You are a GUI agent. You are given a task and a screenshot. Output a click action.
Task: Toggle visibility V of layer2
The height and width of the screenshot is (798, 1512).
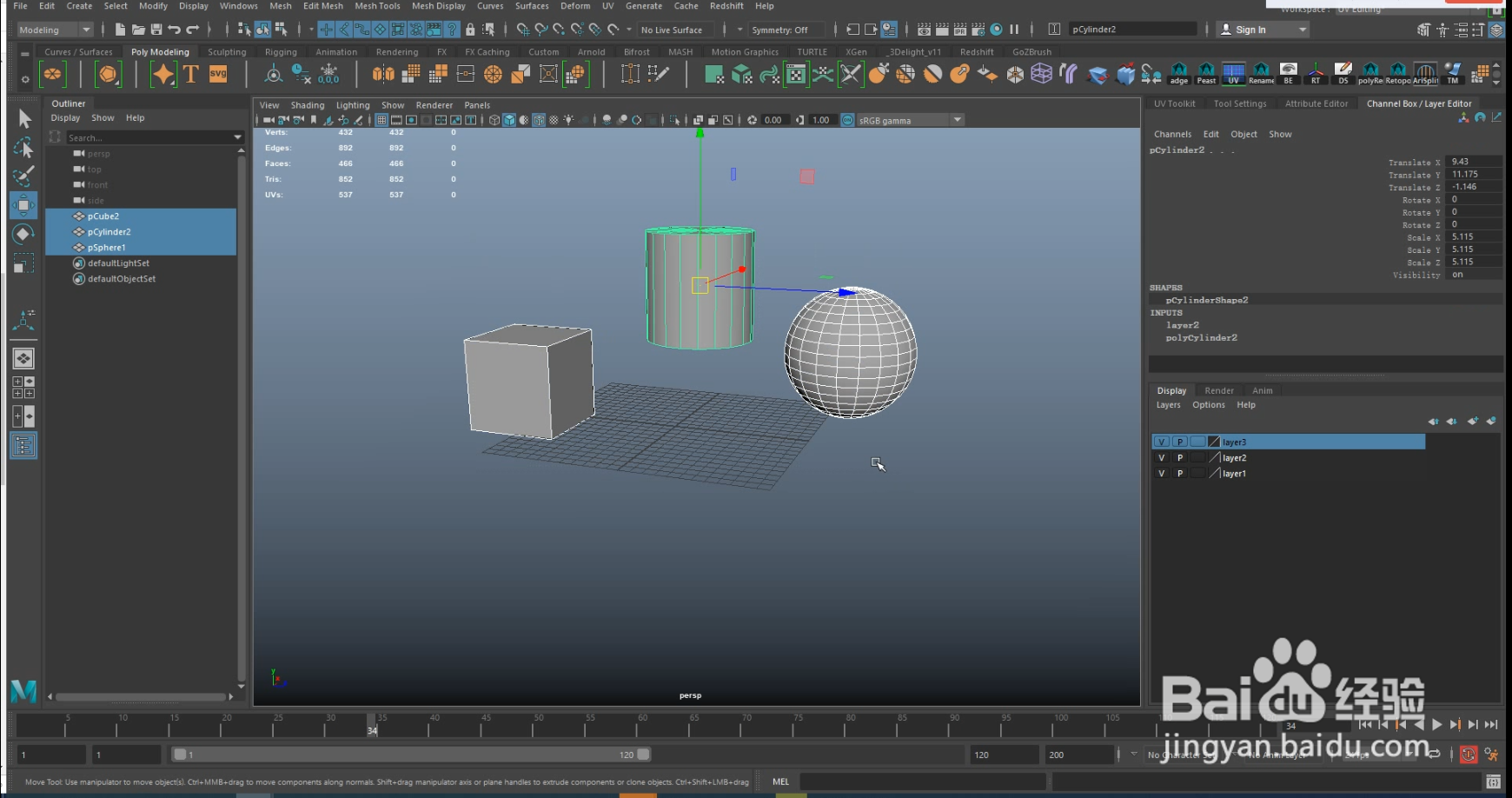pos(1162,457)
